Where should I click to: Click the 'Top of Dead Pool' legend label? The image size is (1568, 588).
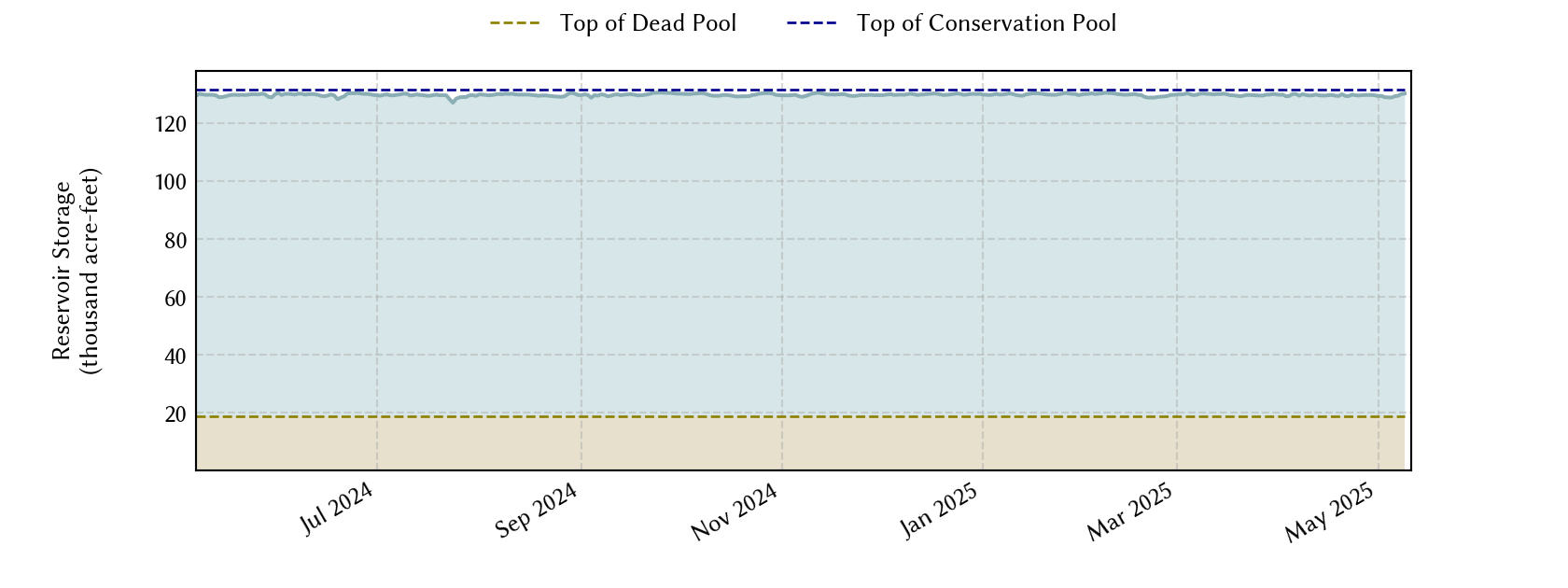pos(648,23)
